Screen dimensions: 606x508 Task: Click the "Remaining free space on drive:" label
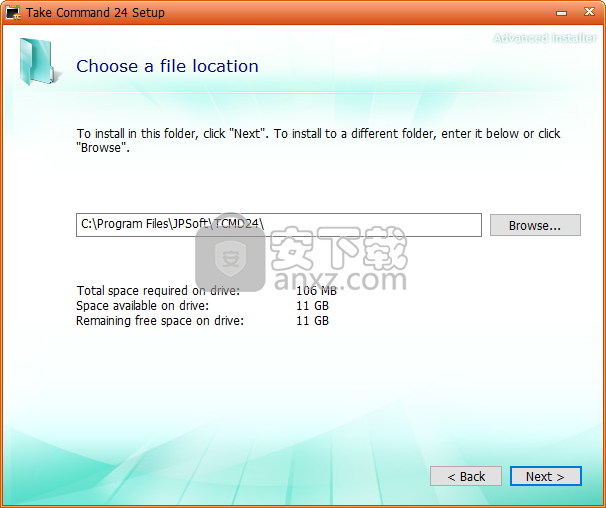point(160,321)
